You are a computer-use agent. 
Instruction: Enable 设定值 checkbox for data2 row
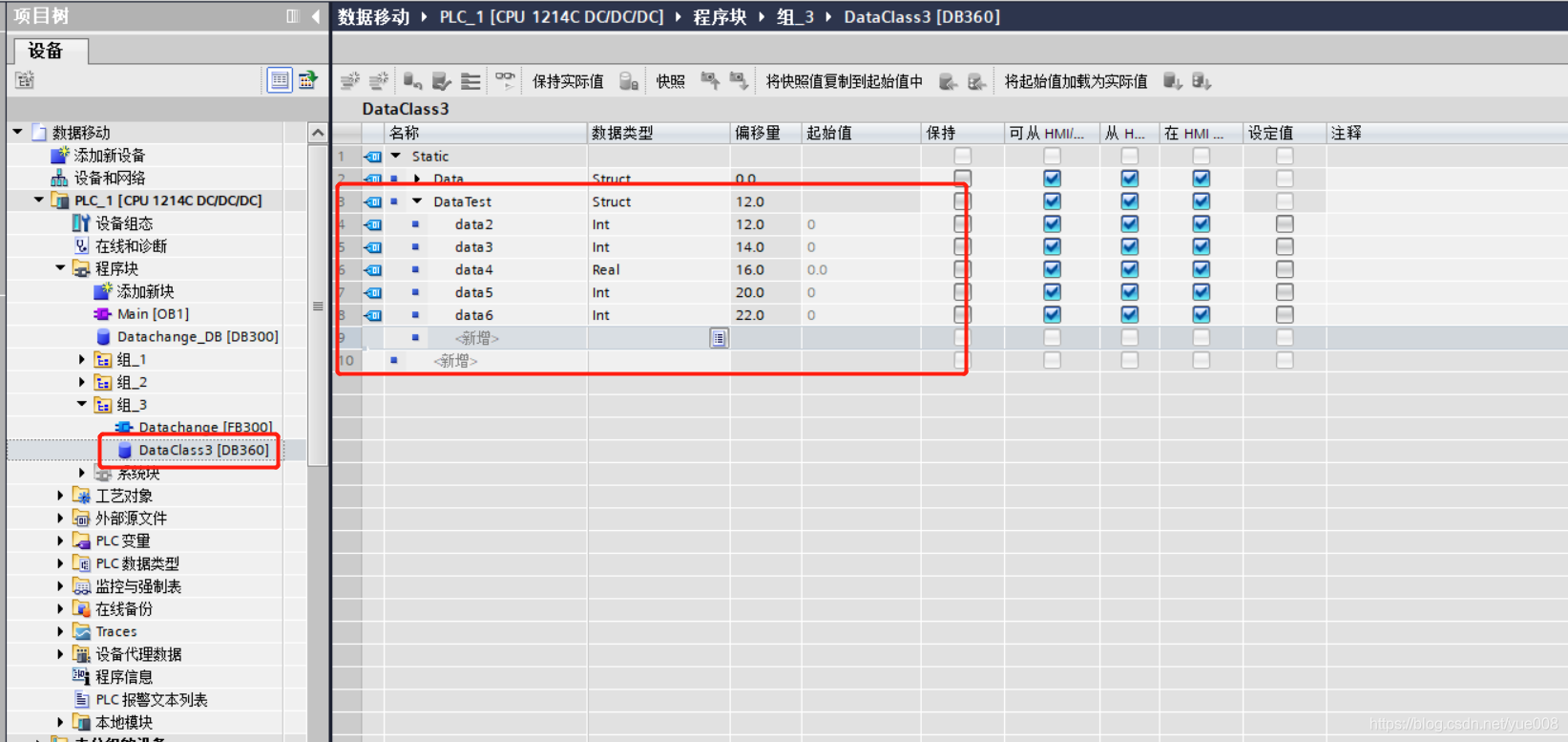click(x=1285, y=223)
